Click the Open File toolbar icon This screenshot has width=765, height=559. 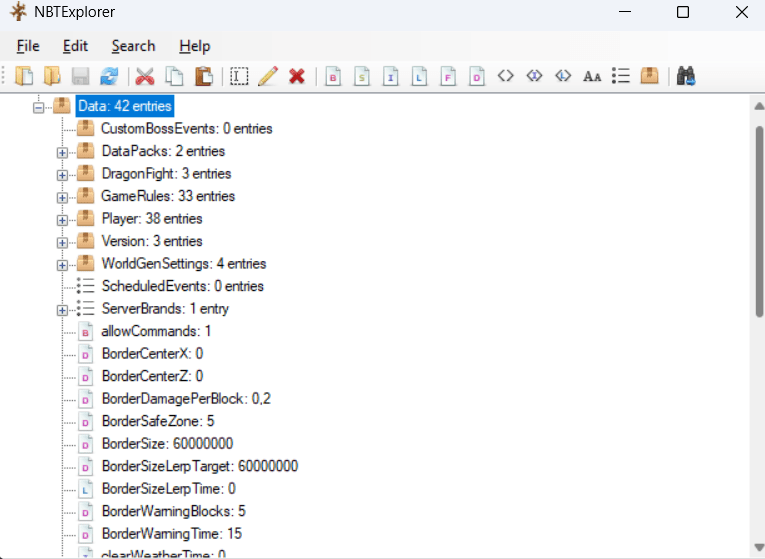pos(25,76)
